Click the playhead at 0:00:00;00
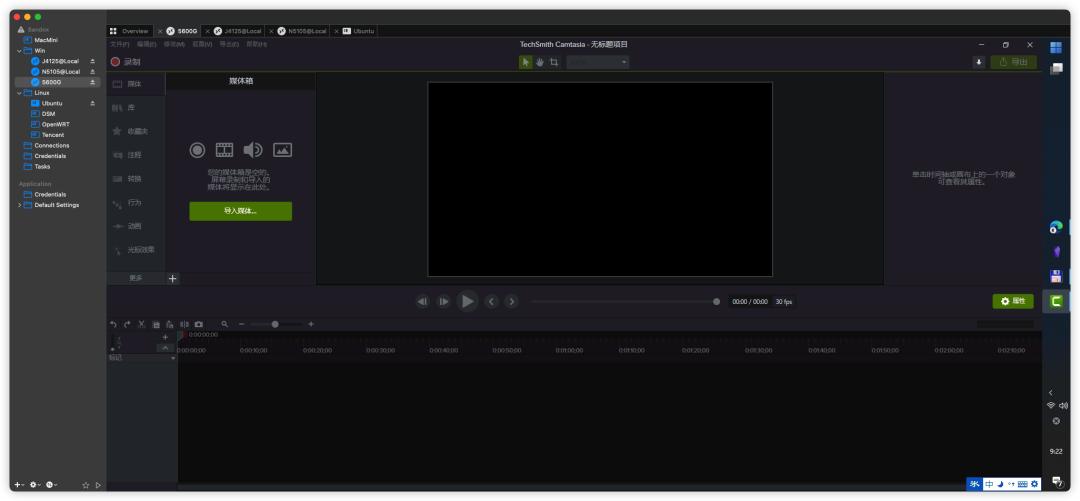The image size is (1080, 501). [182, 335]
